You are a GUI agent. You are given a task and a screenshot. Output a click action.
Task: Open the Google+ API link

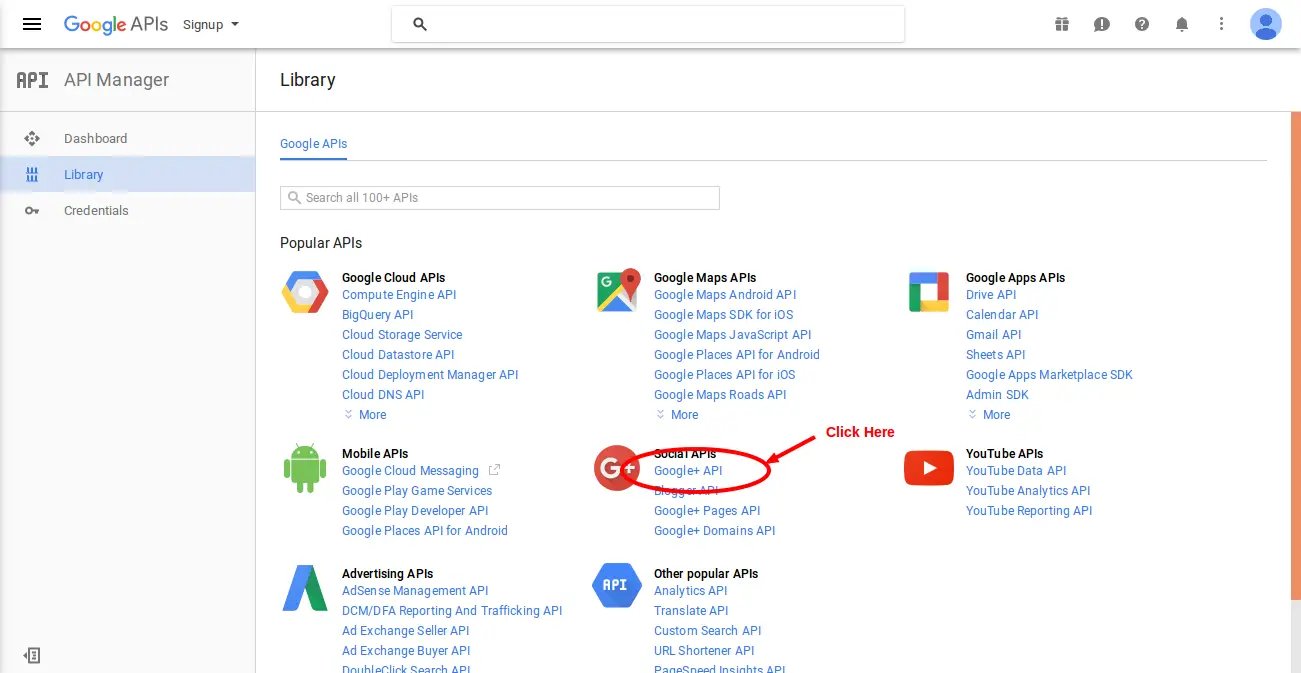687,470
